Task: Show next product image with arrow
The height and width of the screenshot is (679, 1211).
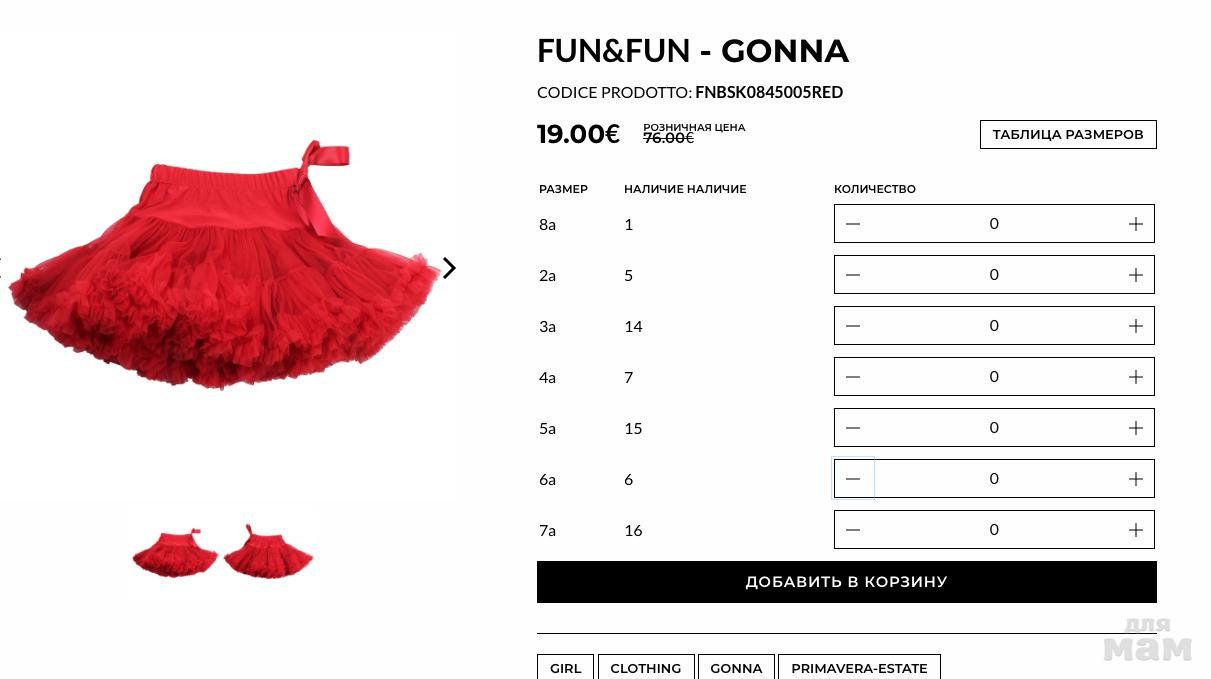Action: tap(449, 268)
